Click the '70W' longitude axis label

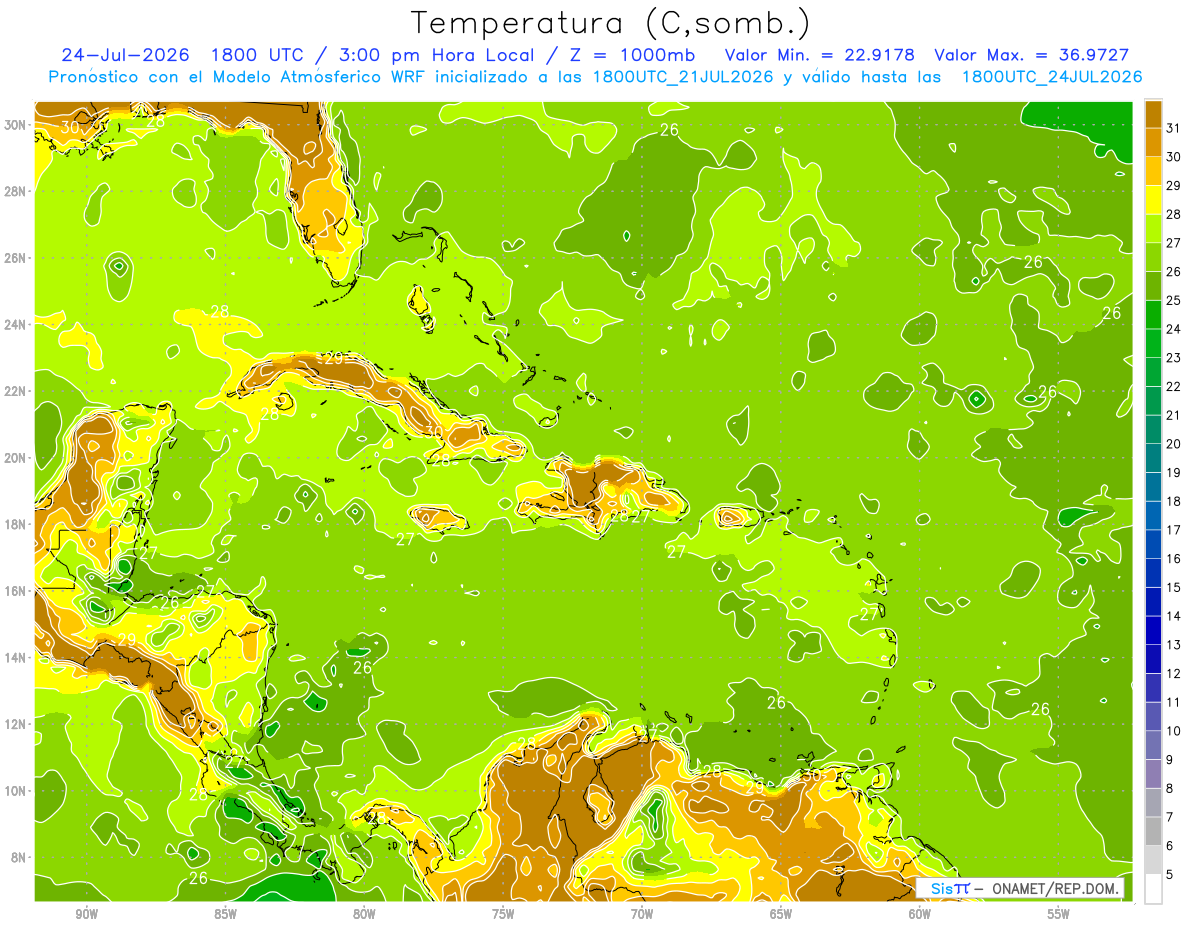(642, 914)
